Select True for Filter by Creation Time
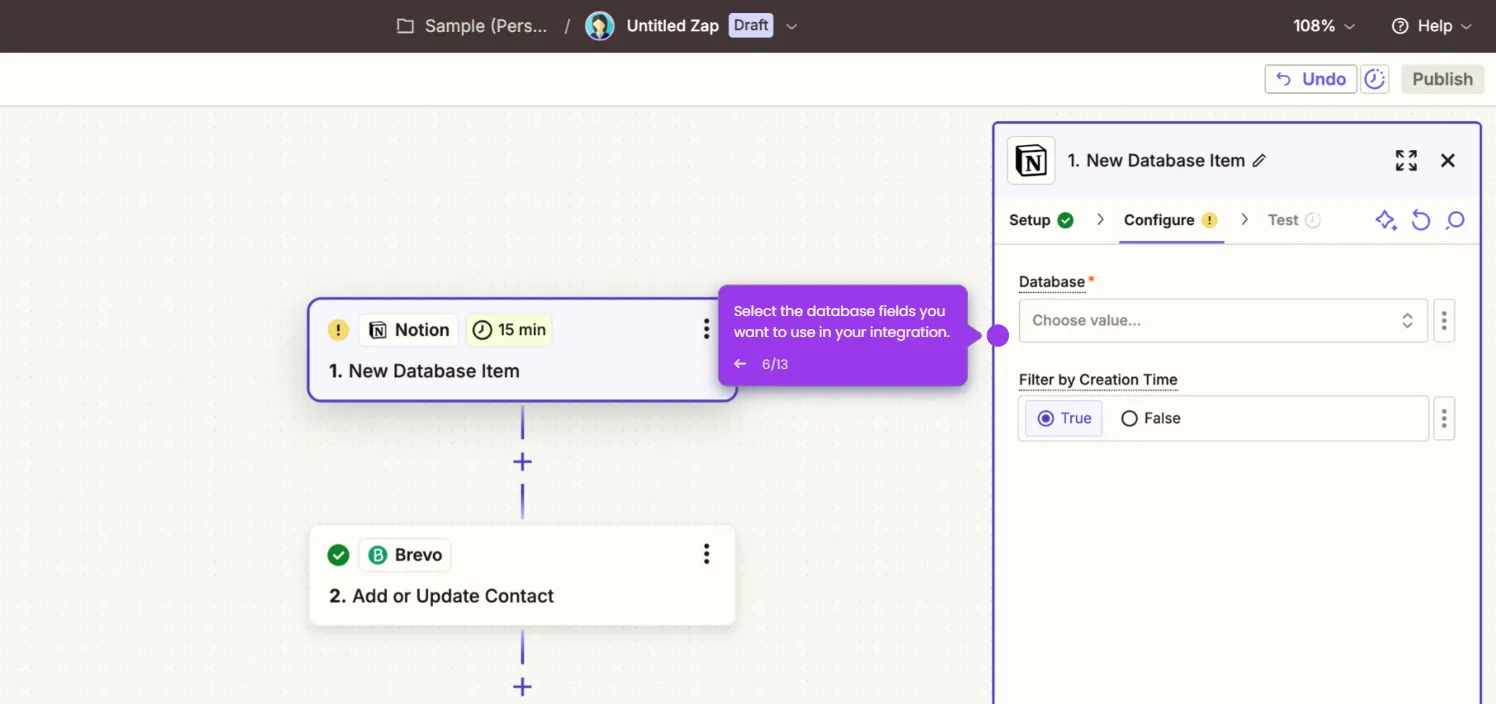The width and height of the screenshot is (1496, 704). click(x=1064, y=419)
